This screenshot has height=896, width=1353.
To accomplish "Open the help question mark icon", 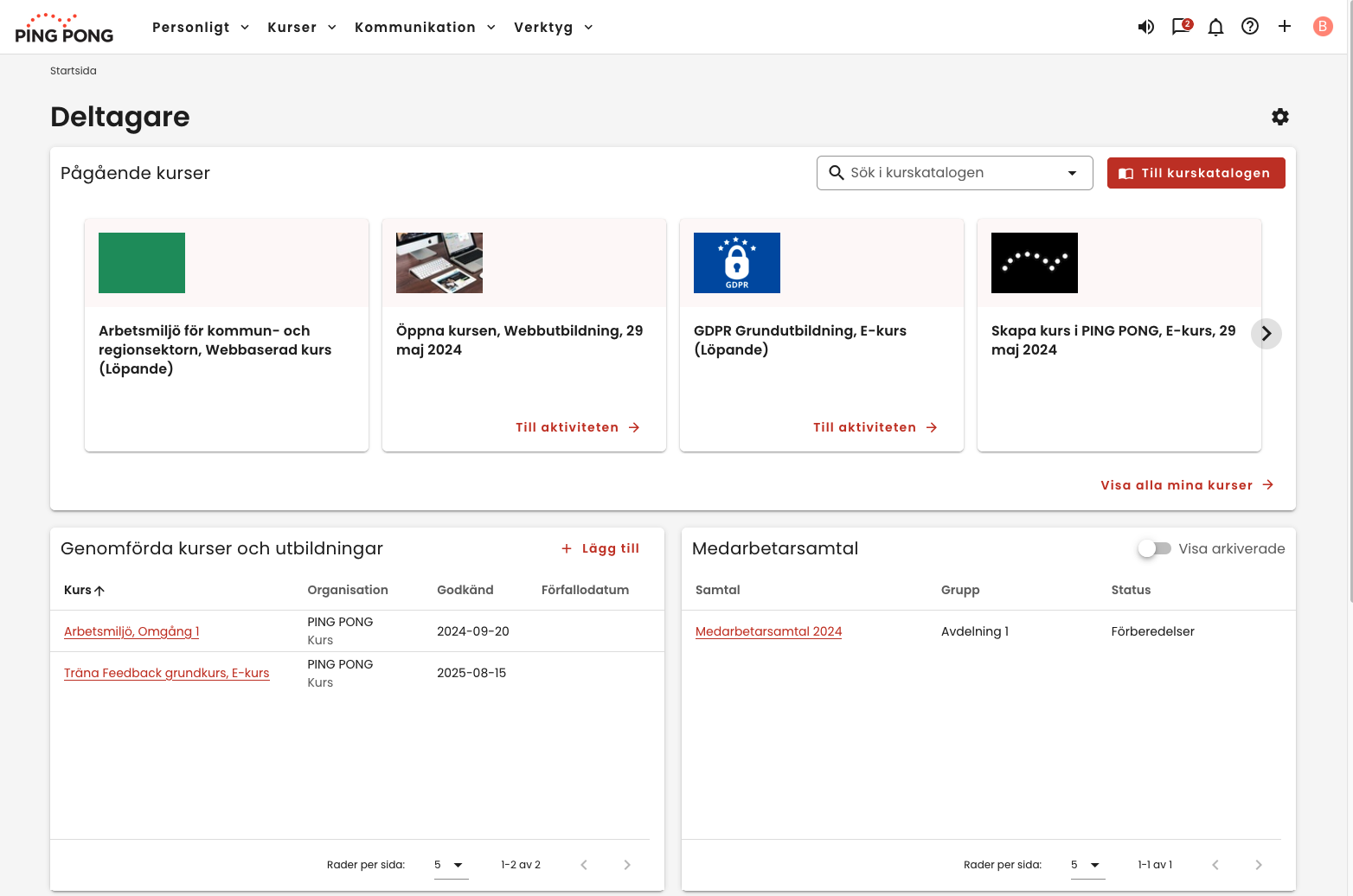I will point(1250,27).
